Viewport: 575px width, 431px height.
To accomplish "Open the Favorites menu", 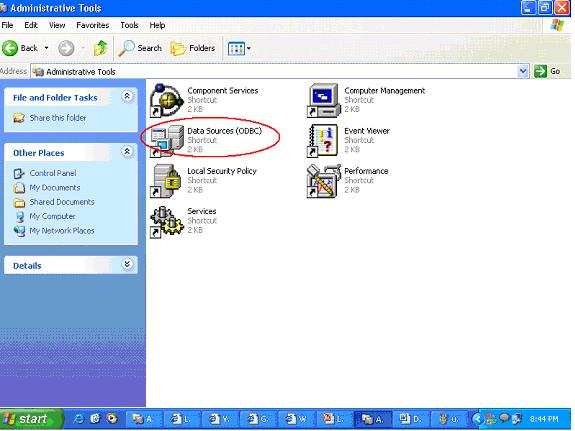I will [92, 25].
